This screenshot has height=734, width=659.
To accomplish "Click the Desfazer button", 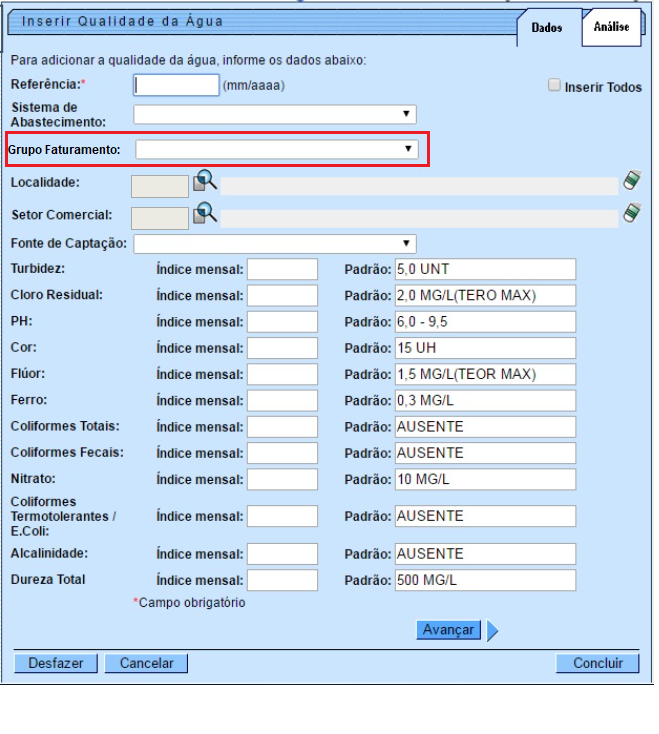I will point(55,663).
